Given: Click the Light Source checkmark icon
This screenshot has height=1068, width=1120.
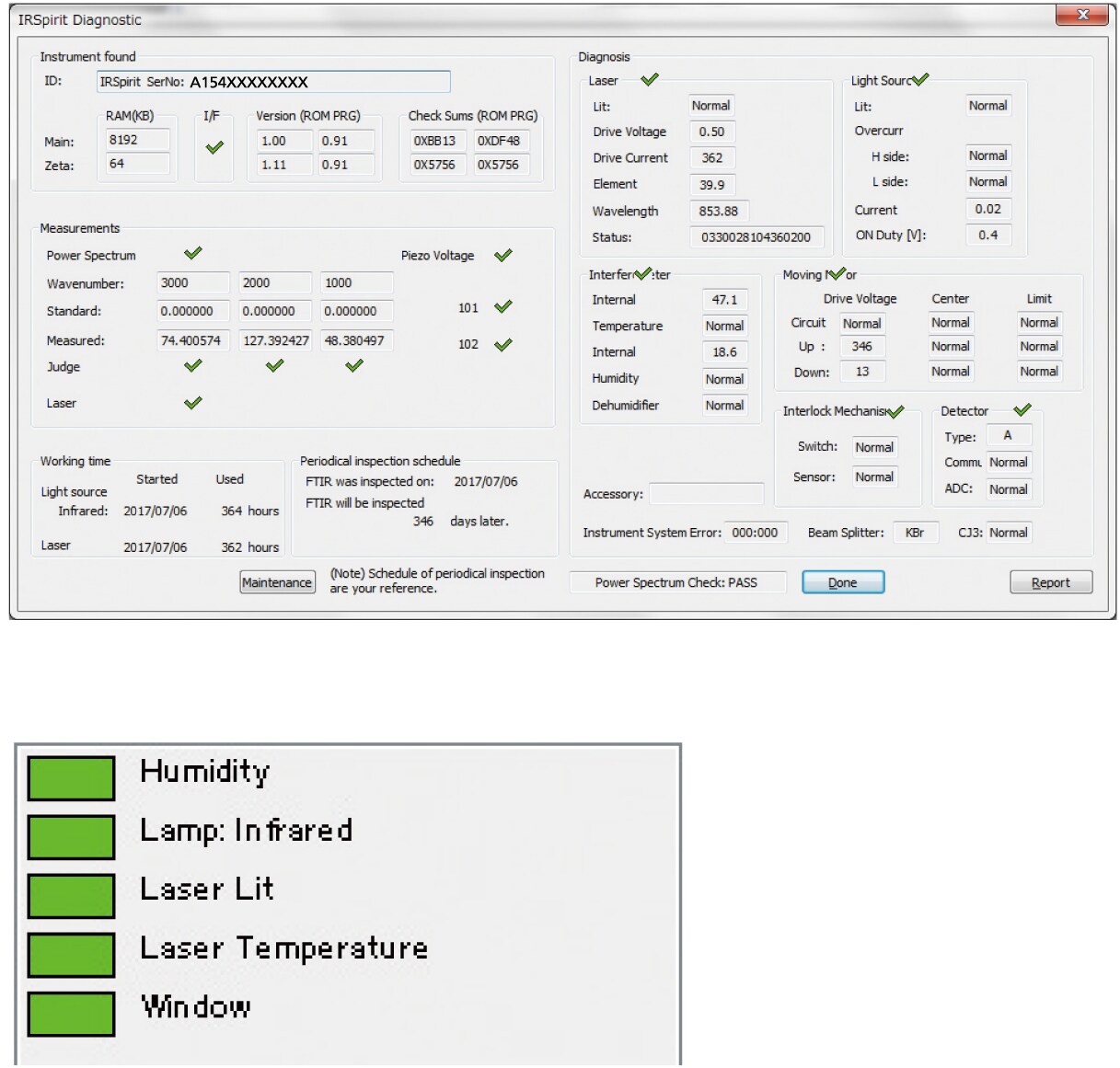Looking at the screenshot, I should coord(920,80).
